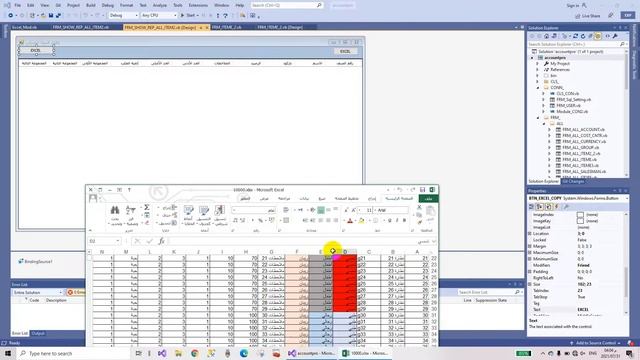Collapse the CONN_ folder in Solution Explorer

coord(538,88)
